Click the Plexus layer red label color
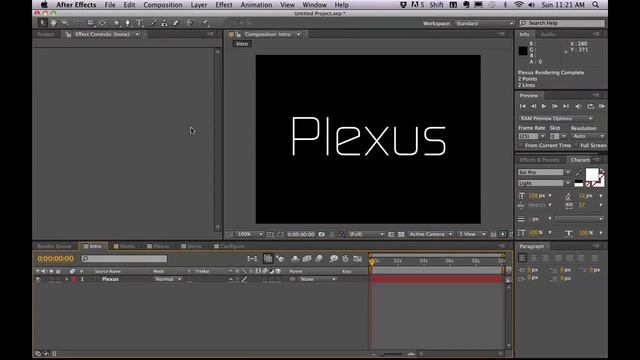The width and height of the screenshot is (640, 360). pos(74,279)
